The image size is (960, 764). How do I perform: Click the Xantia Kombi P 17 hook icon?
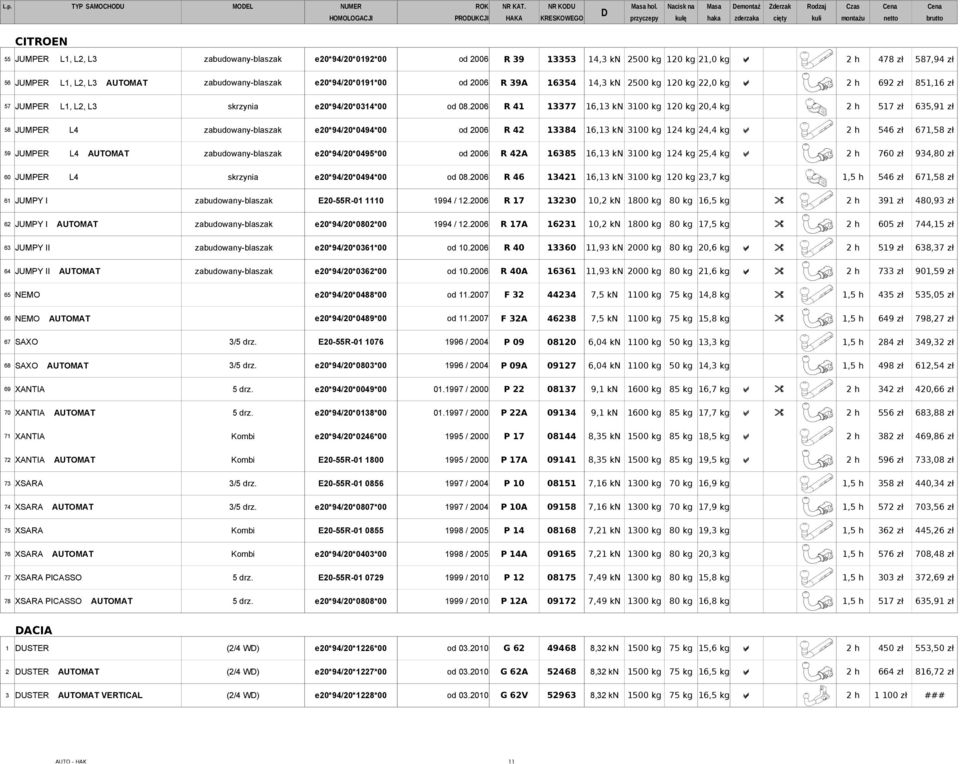point(816,436)
